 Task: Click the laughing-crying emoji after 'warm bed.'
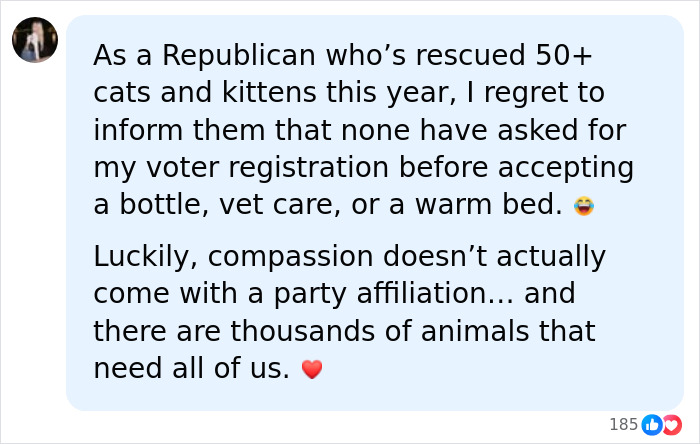(584, 206)
